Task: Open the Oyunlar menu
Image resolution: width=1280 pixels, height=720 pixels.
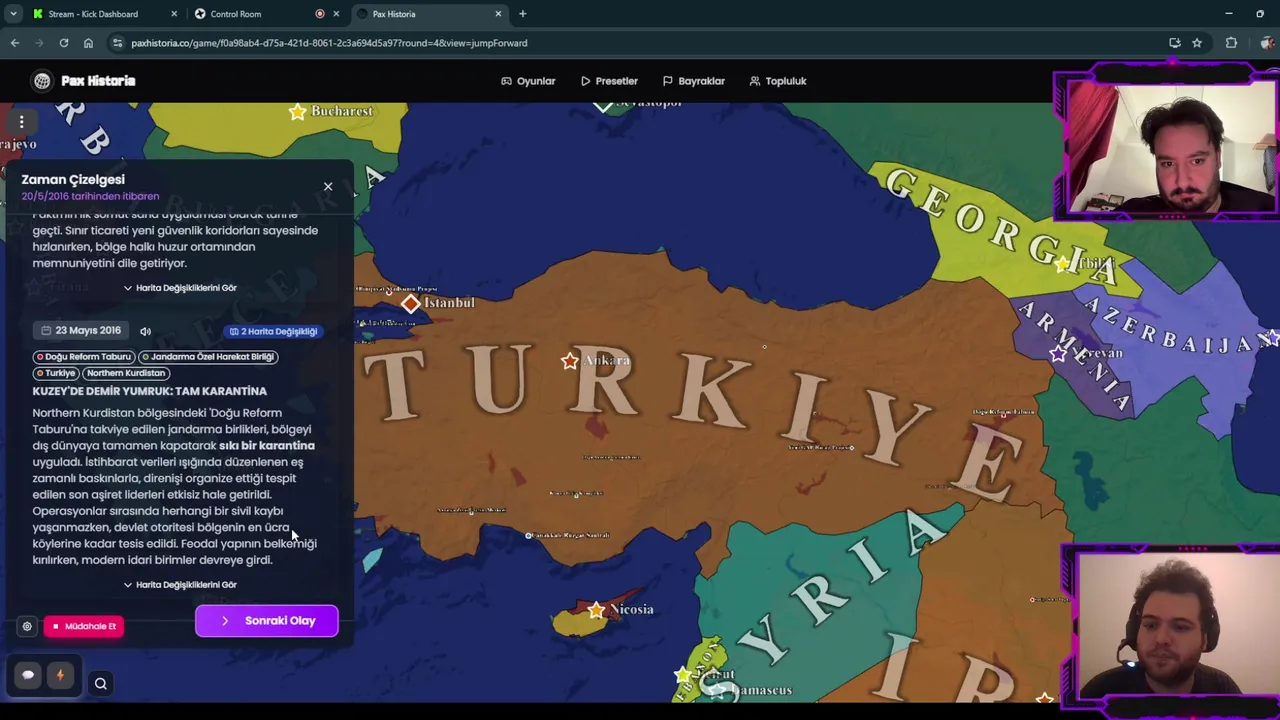Action: click(x=528, y=81)
